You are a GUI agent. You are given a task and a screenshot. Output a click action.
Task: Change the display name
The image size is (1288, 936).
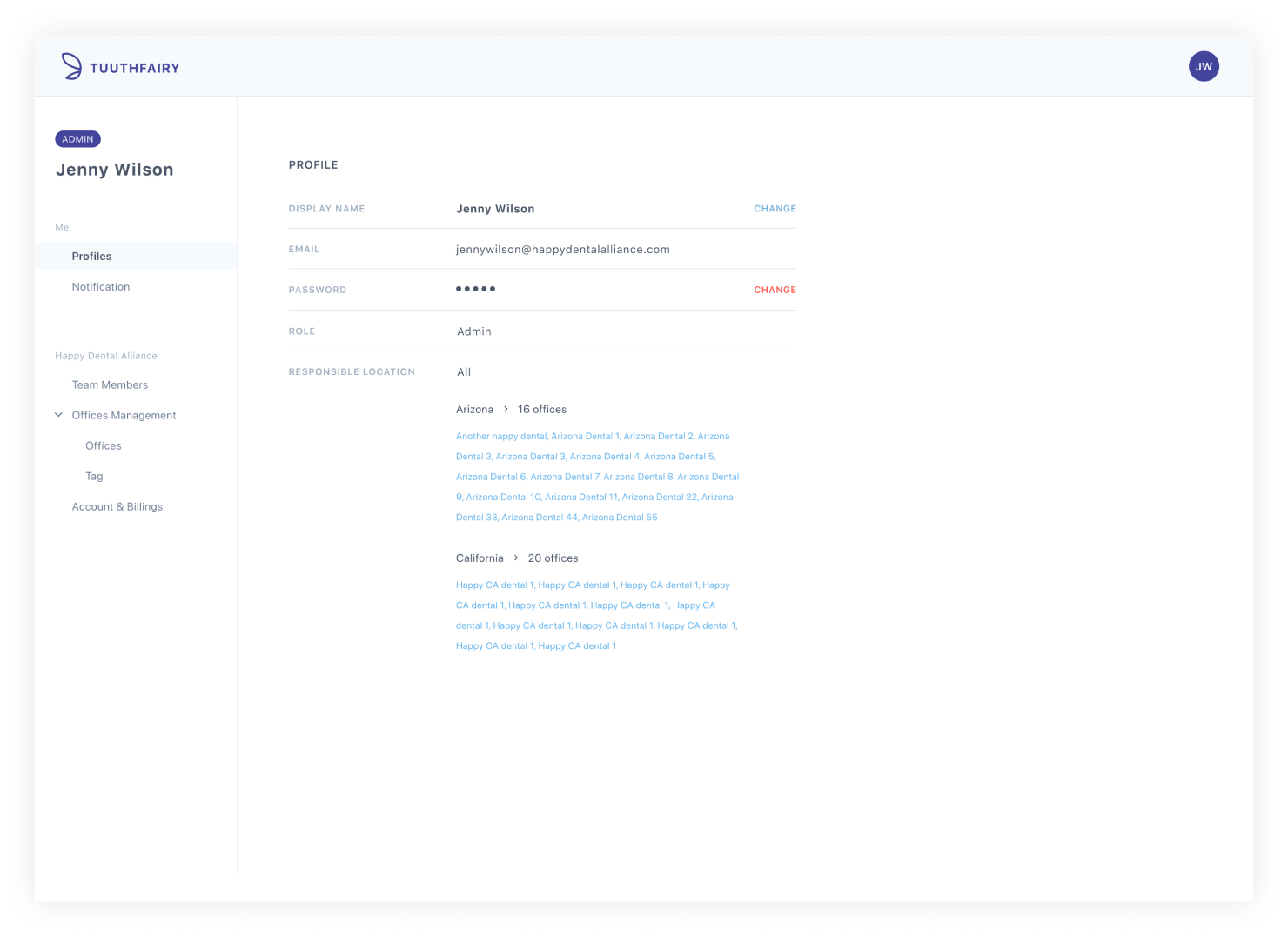coord(775,209)
